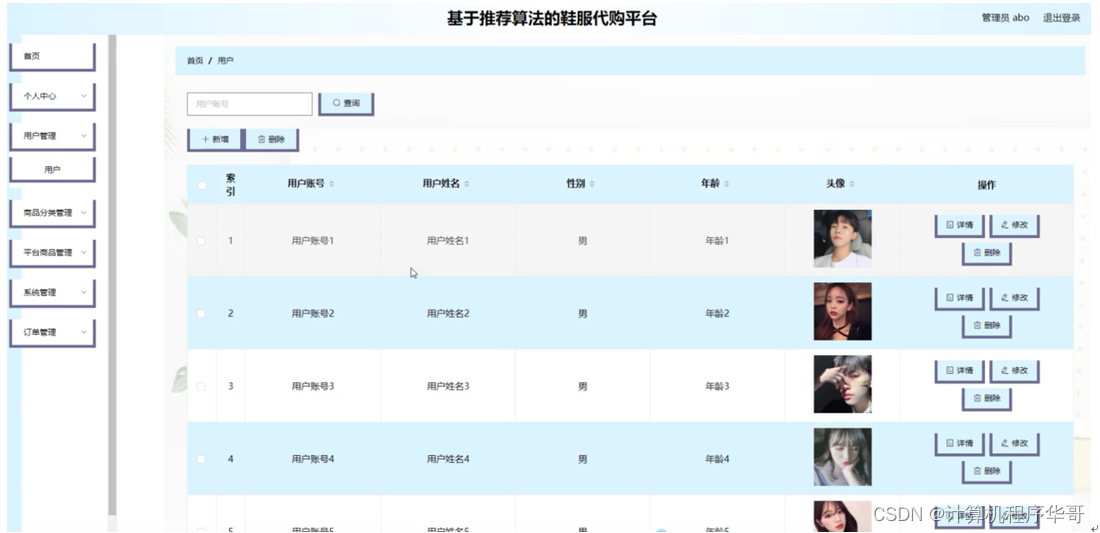
Task: Click the 用户姓名1 cell
Action: point(448,241)
